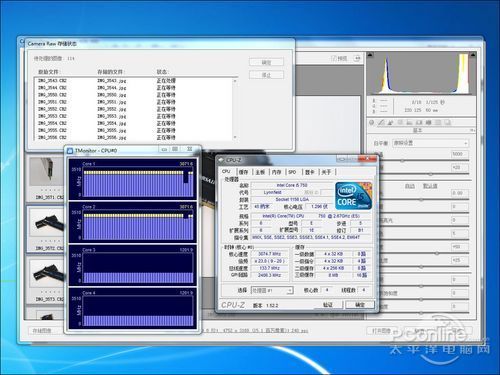Switch to the SPD tab in CPU-Z
Viewport: 500px width, 375px height.
coord(292,172)
